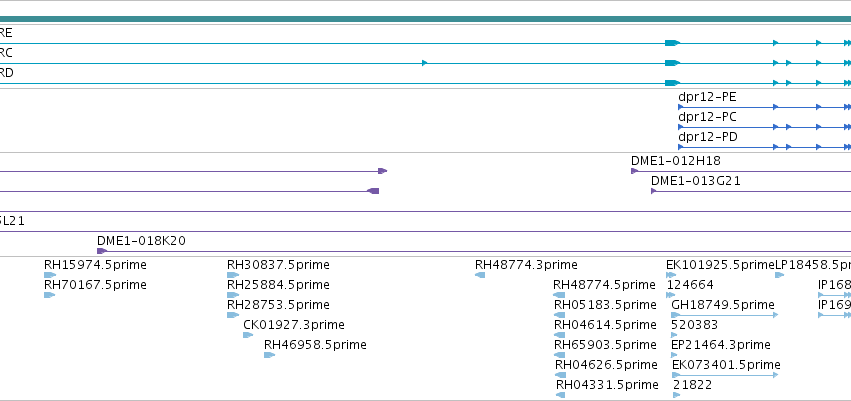The image size is (851, 401).
Task: Click the RH48774.3prime label
Action: (x=526, y=265)
